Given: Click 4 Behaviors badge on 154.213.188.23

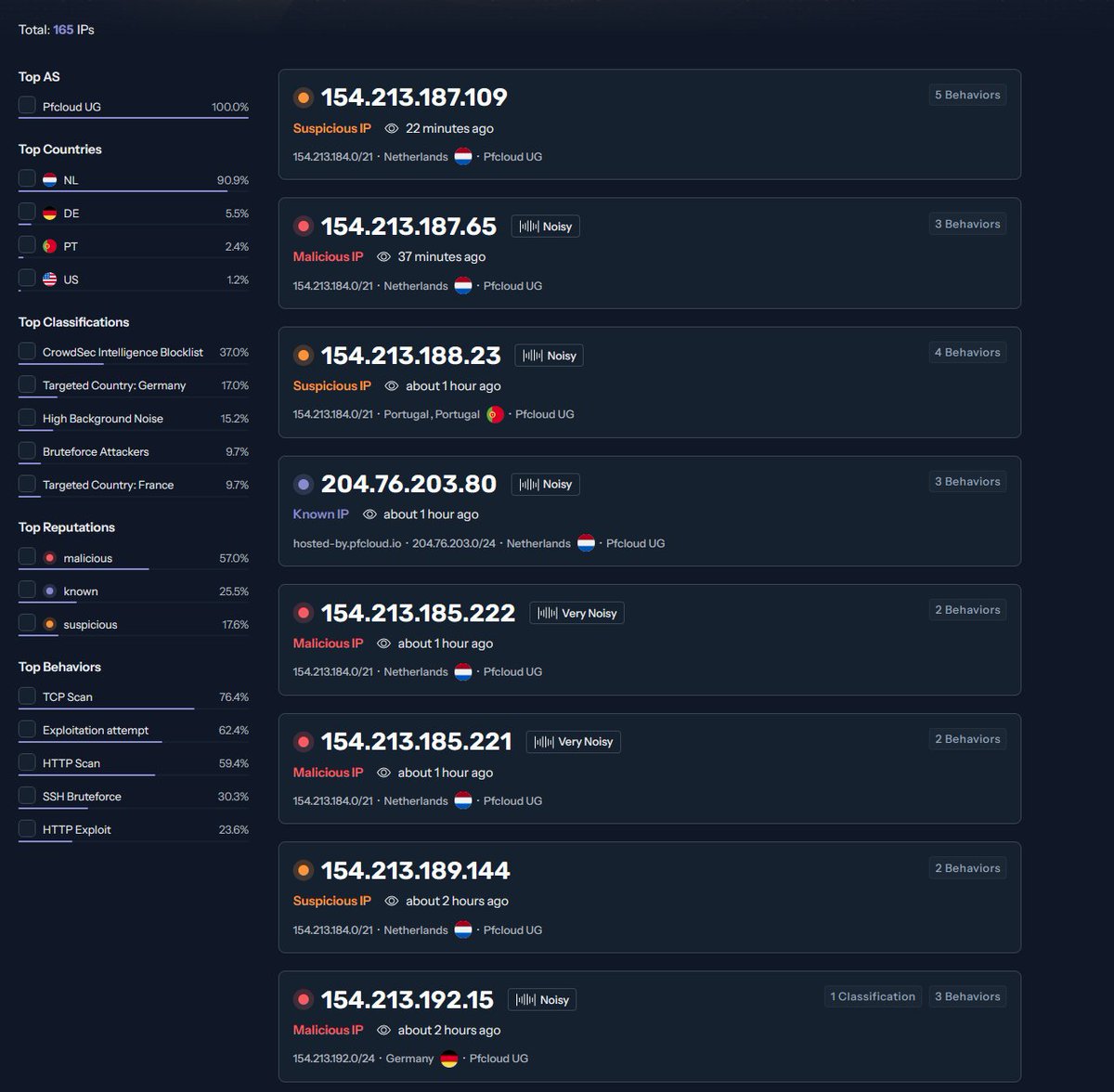Looking at the screenshot, I should [967, 352].
